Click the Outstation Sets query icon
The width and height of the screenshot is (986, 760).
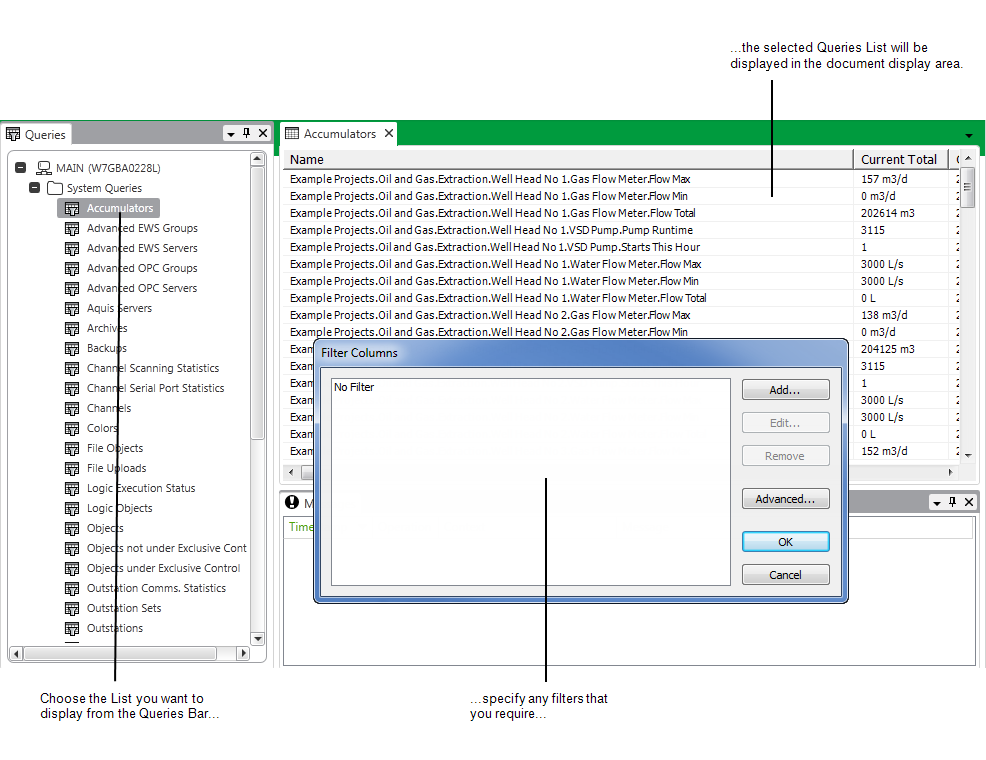coord(72,608)
